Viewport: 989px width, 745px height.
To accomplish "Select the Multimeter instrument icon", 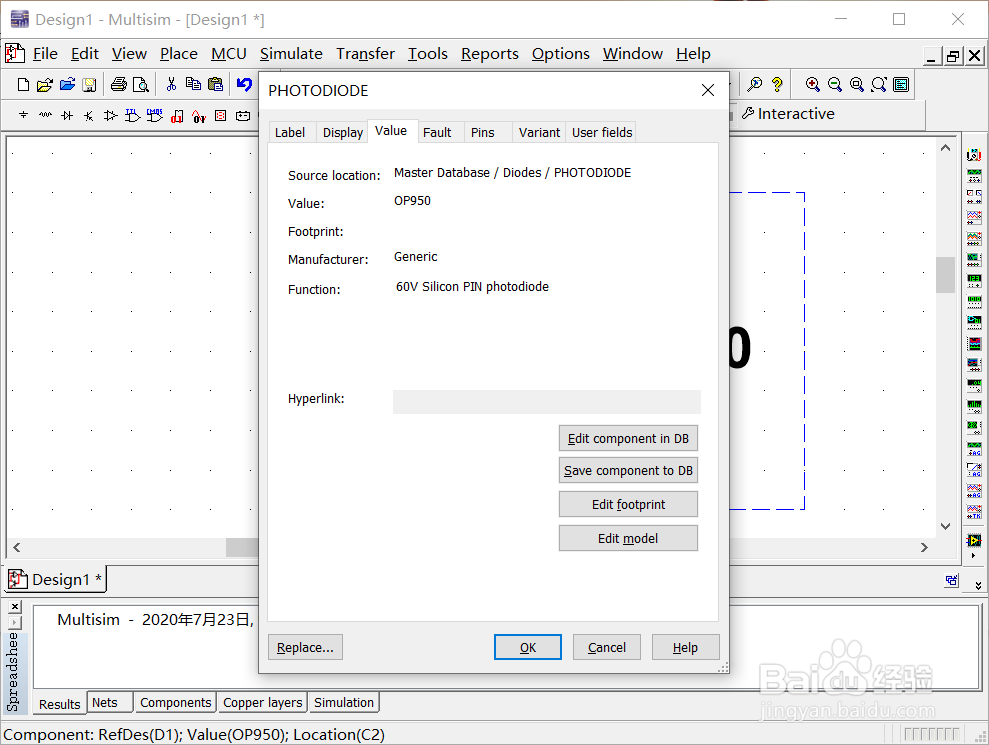I will coord(974,155).
